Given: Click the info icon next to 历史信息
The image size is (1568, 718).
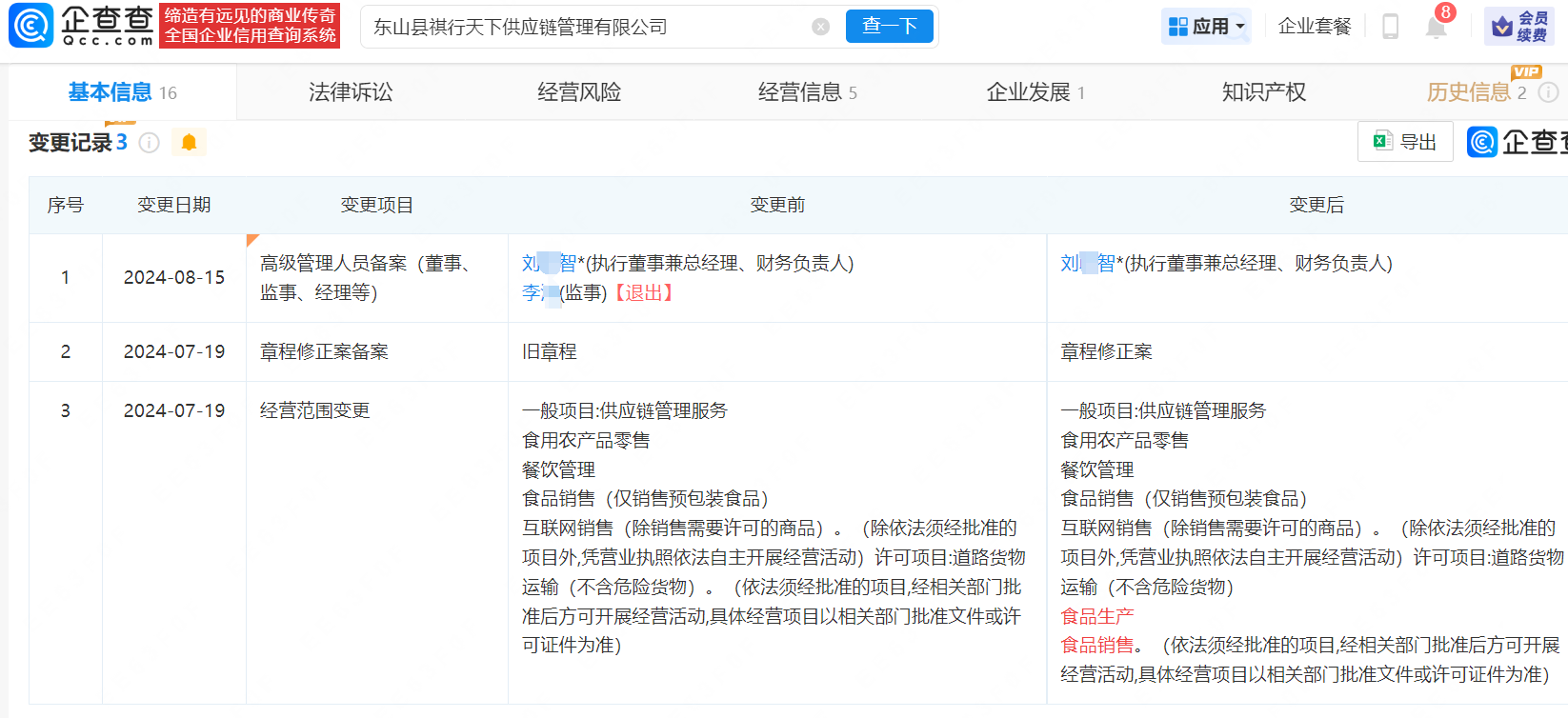Looking at the screenshot, I should click(x=1549, y=92).
